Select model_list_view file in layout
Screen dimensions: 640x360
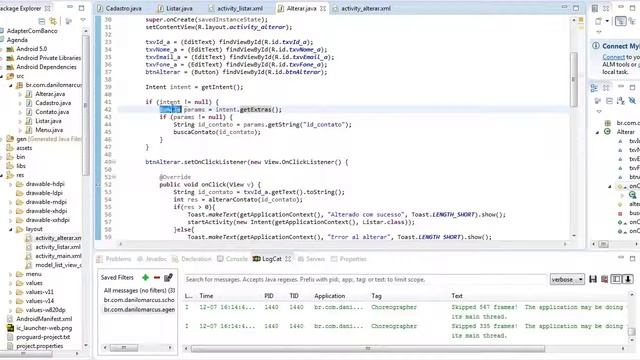58,265
